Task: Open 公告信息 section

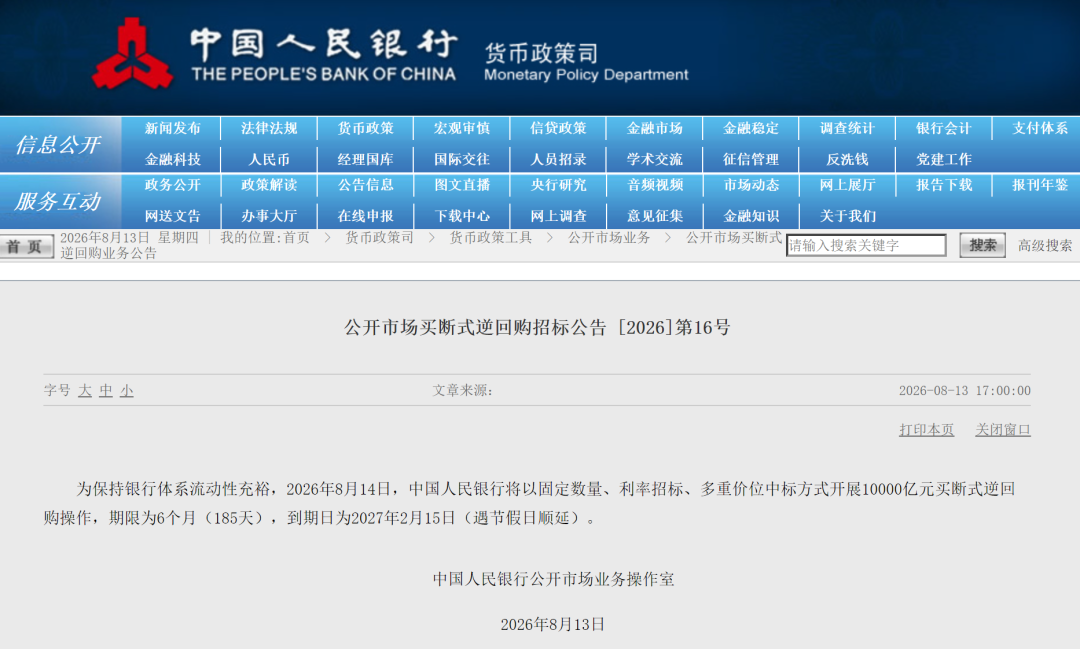Action: point(365,185)
